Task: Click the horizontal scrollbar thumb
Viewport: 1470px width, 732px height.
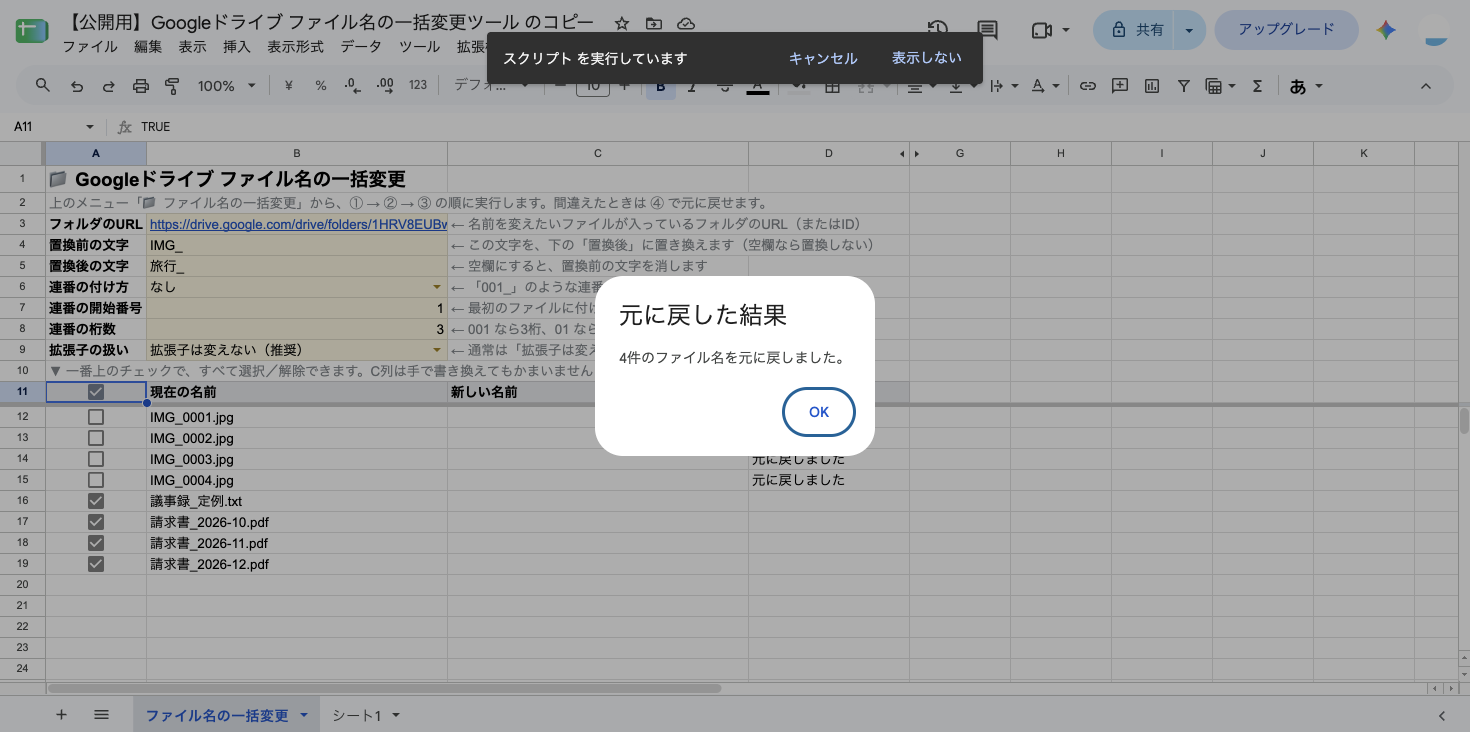Action: point(384,688)
